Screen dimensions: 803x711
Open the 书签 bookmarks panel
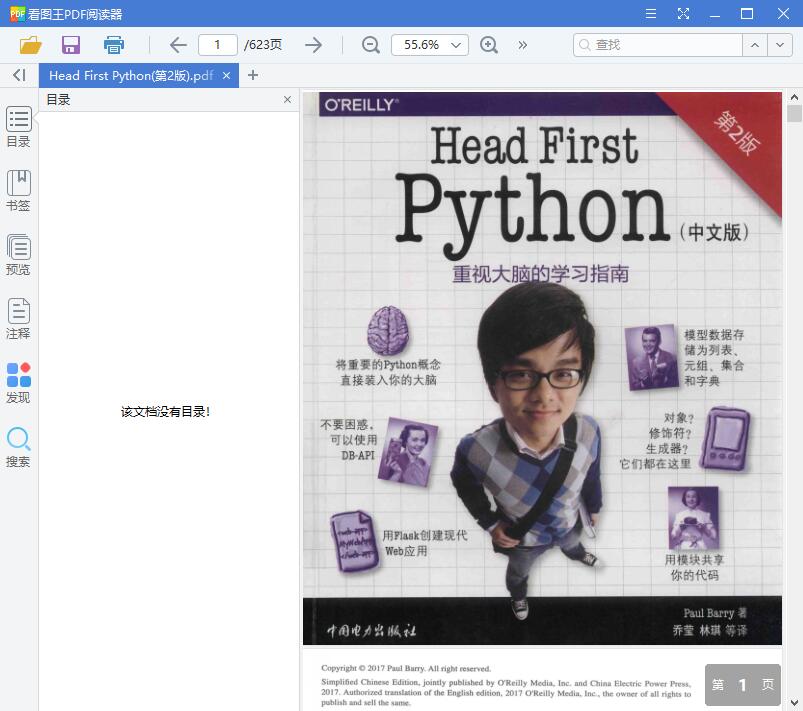click(x=18, y=191)
